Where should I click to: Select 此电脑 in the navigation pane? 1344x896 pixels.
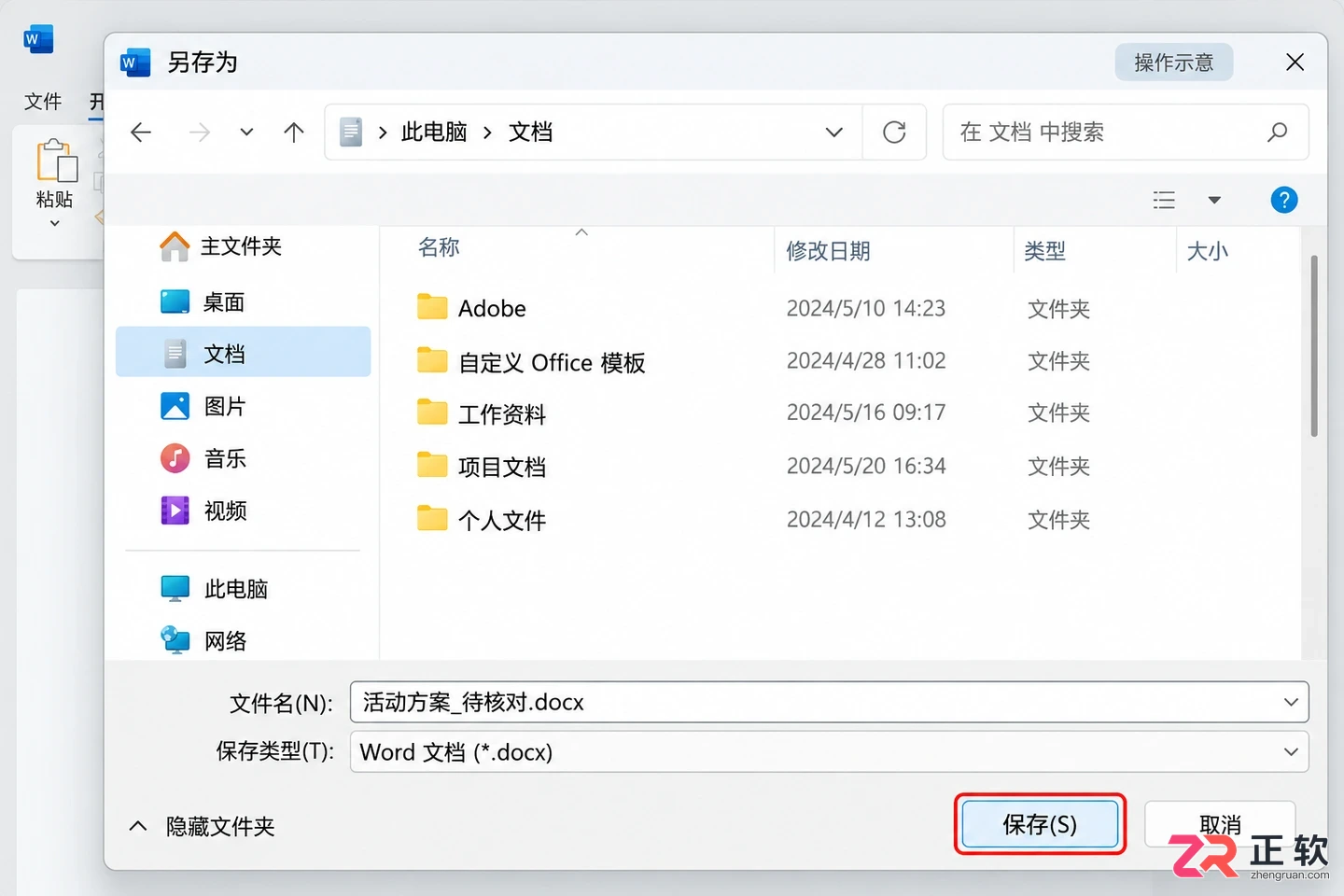click(243, 589)
